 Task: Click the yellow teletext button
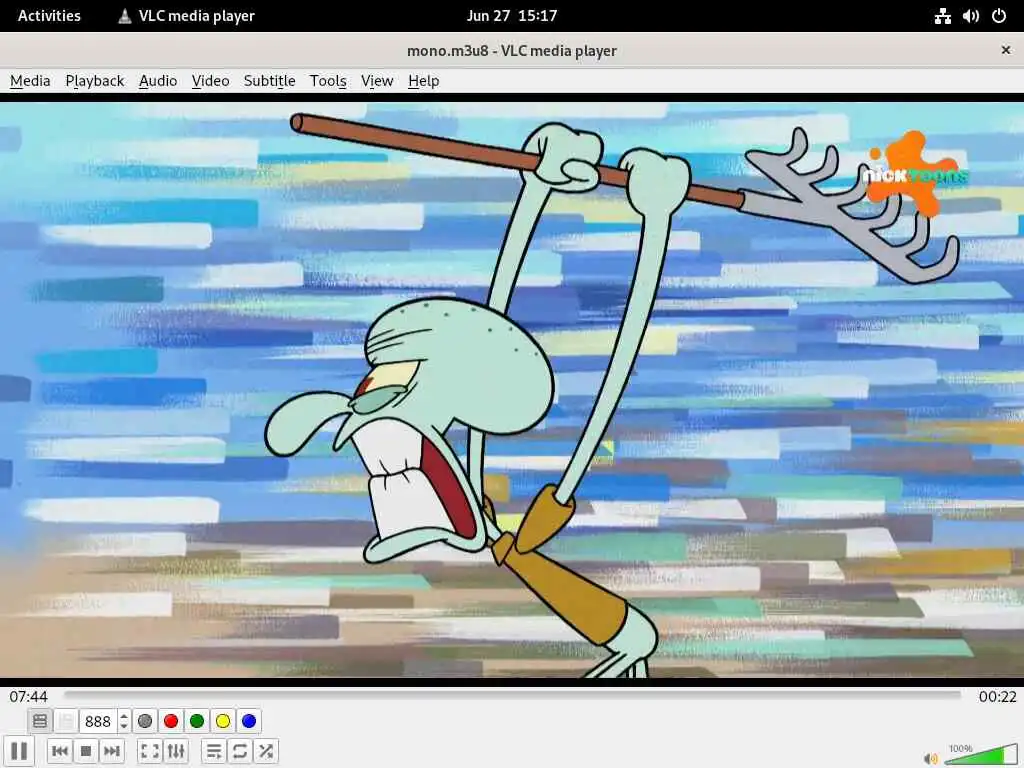(223, 721)
